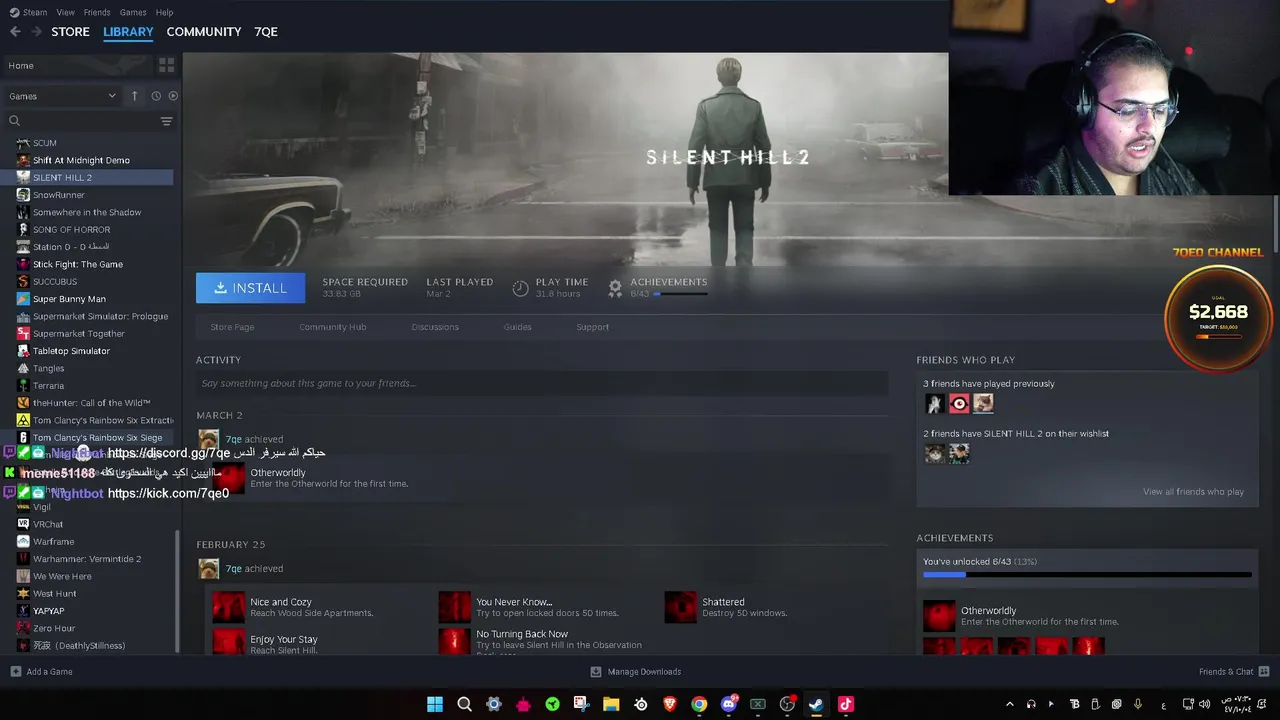The width and height of the screenshot is (1280, 720).
Task: Open TikTok app from the taskbar
Action: 846,704
